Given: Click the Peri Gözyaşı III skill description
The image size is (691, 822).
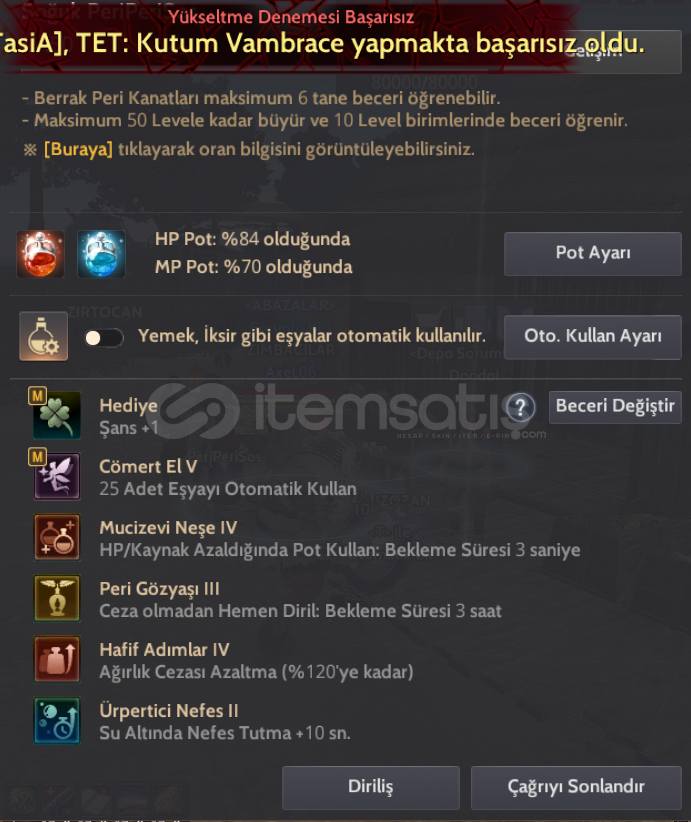Looking at the screenshot, I should pyautogui.click(x=300, y=611).
